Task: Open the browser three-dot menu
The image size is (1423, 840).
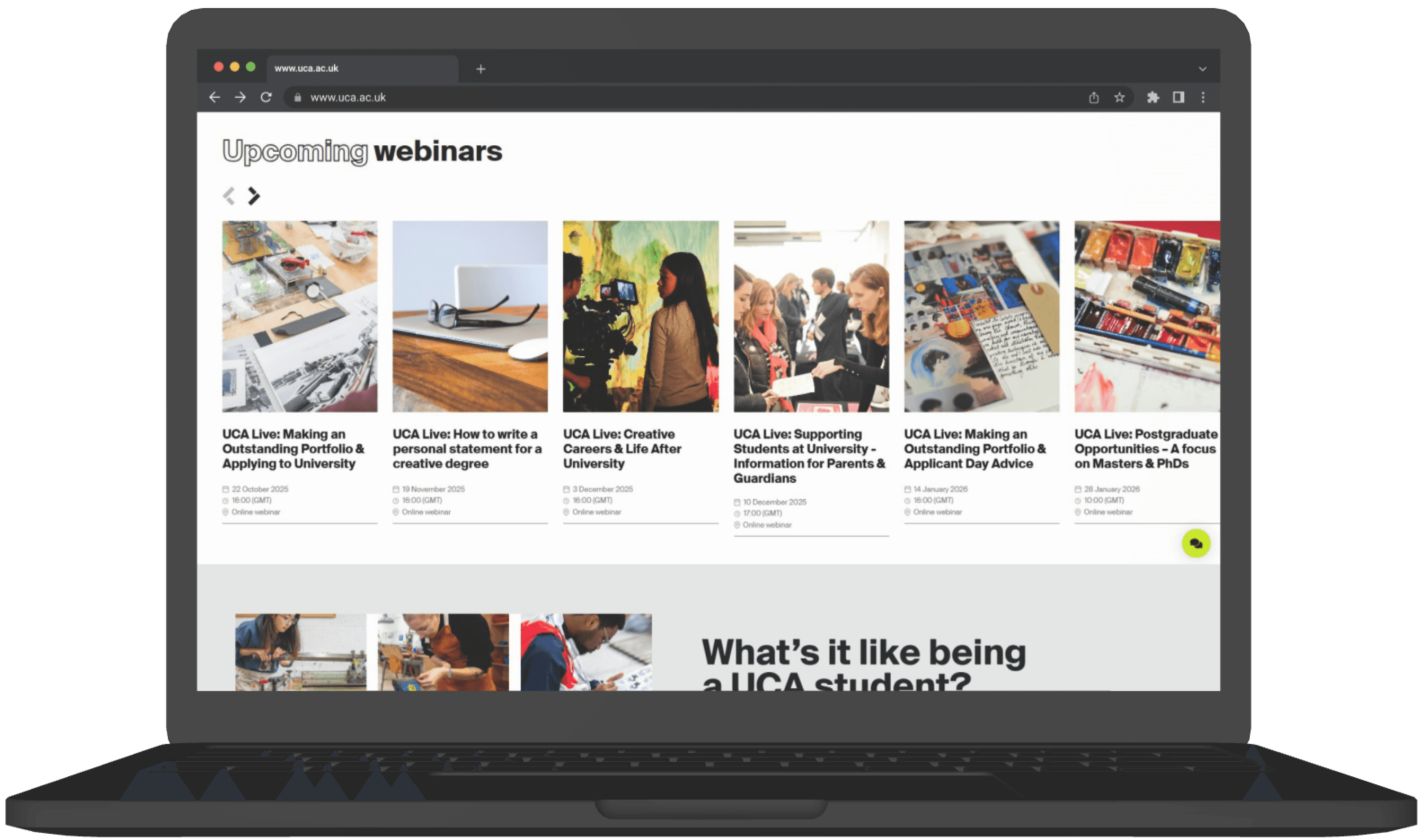Action: 1203,97
